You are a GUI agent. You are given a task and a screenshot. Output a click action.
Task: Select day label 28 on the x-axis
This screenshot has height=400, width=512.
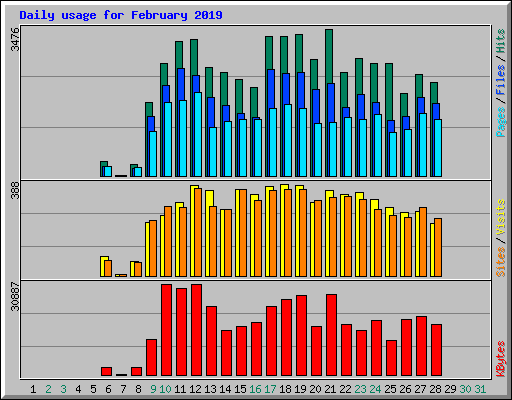[435, 389]
